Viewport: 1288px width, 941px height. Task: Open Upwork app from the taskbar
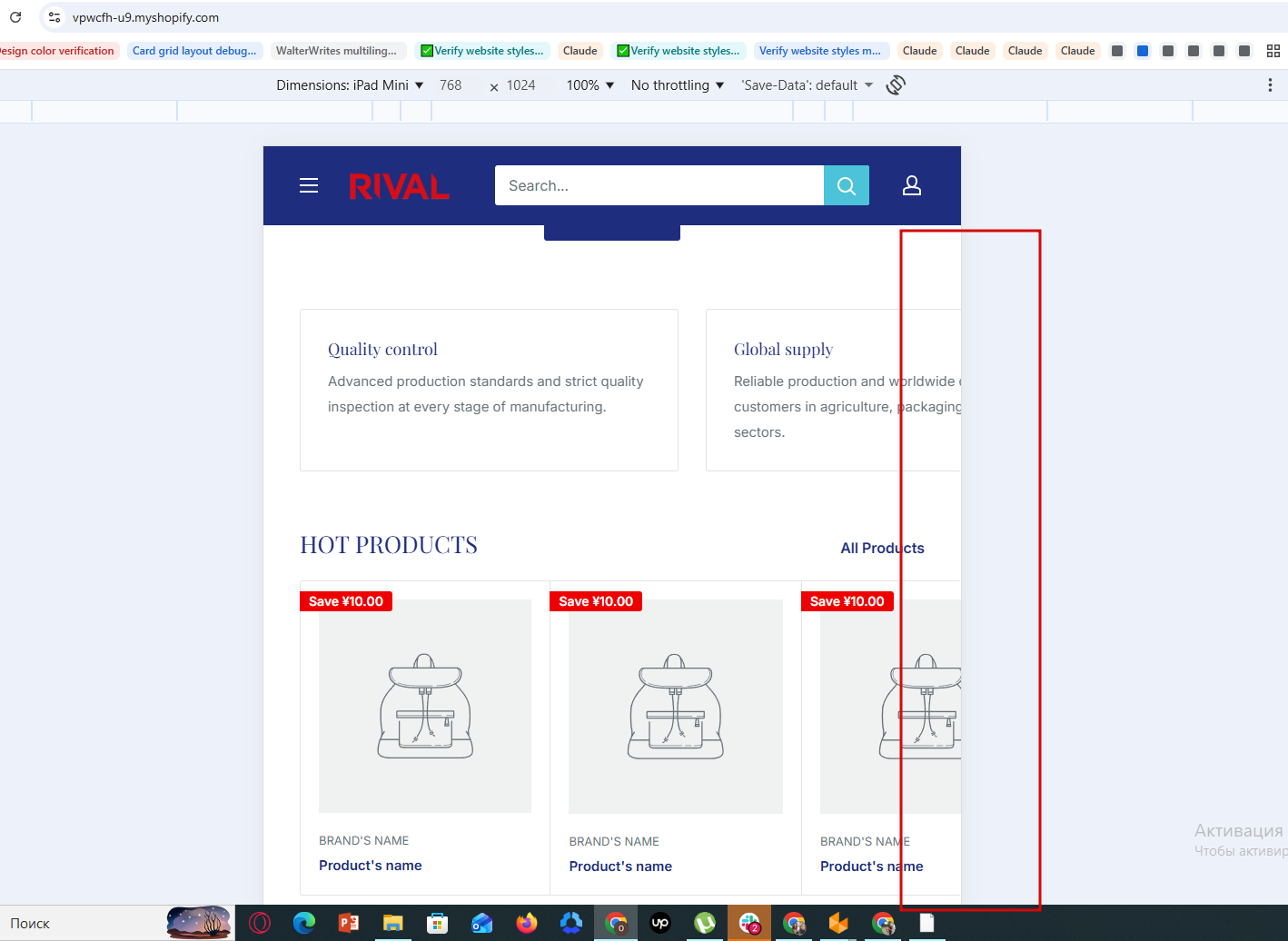(660, 923)
